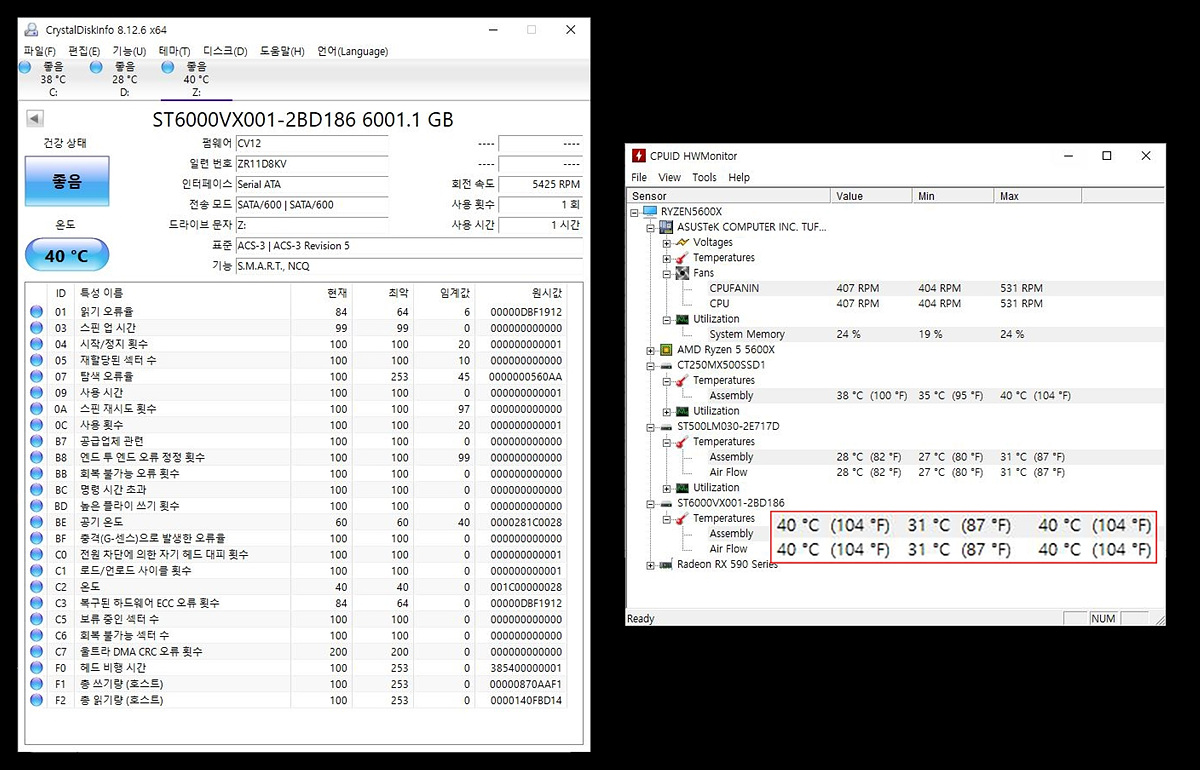Click status circle of read error rate row 01

37,312
